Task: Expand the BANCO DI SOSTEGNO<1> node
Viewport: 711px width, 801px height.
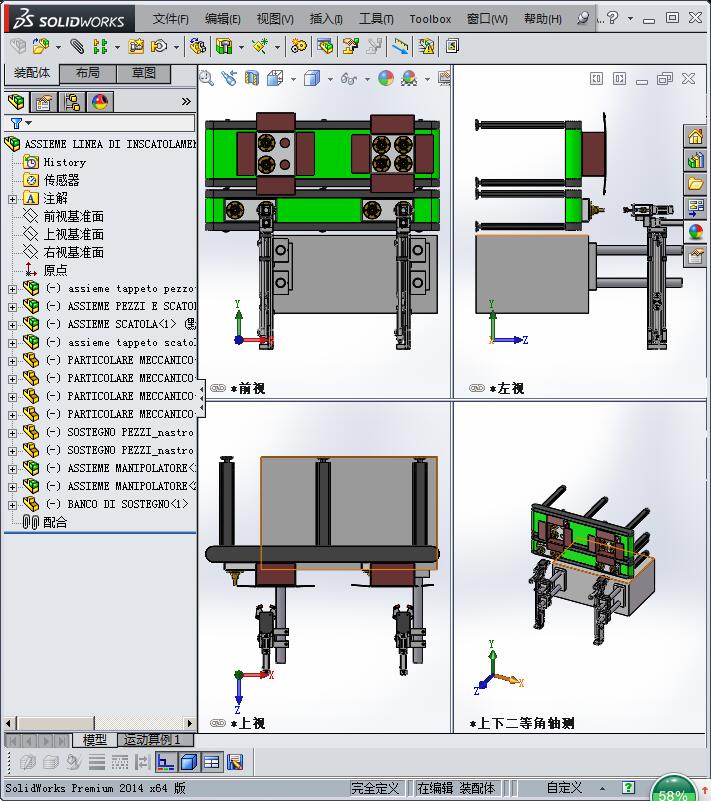Action: pyautogui.click(x=12, y=505)
